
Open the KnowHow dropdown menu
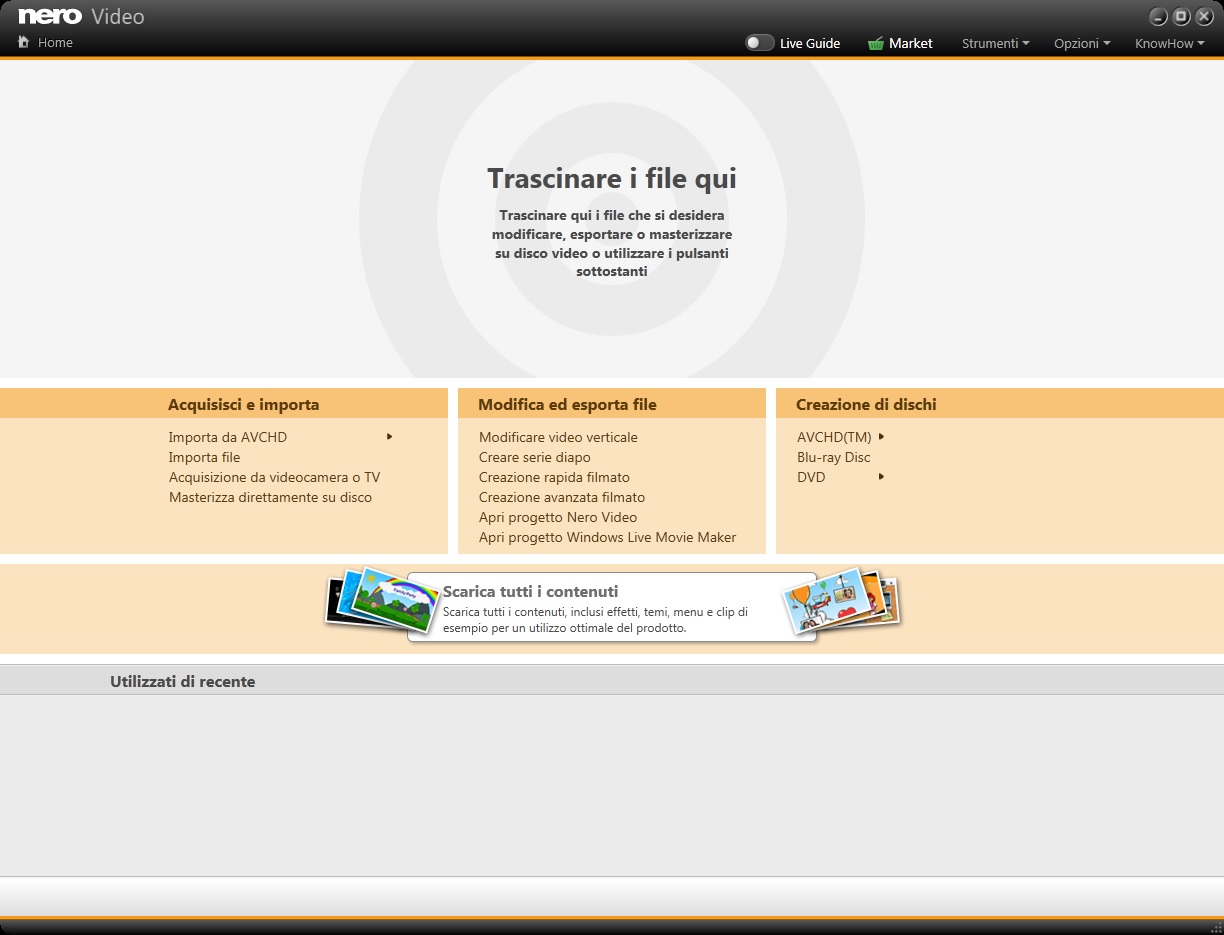pyautogui.click(x=1170, y=43)
